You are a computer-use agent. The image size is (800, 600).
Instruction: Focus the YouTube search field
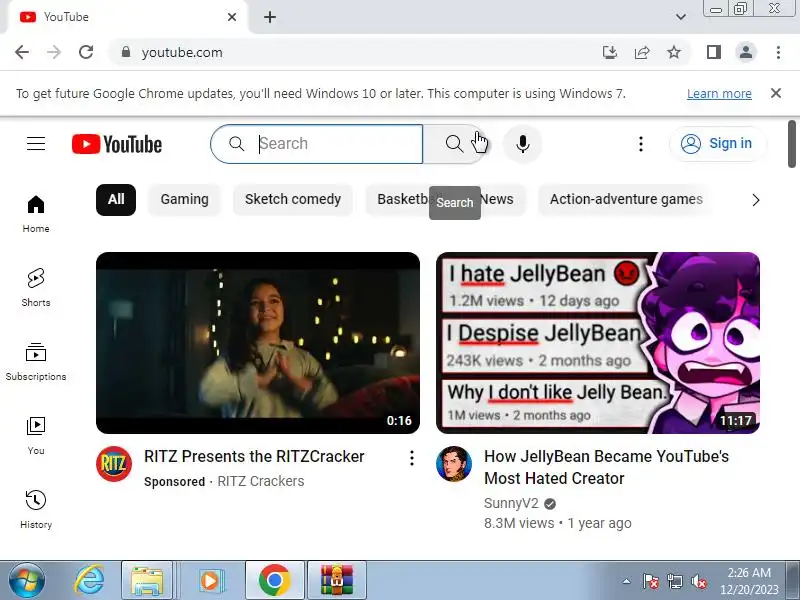coord(316,144)
